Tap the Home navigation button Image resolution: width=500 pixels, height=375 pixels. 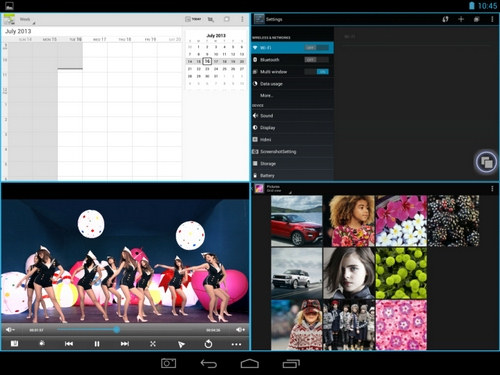[250, 363]
